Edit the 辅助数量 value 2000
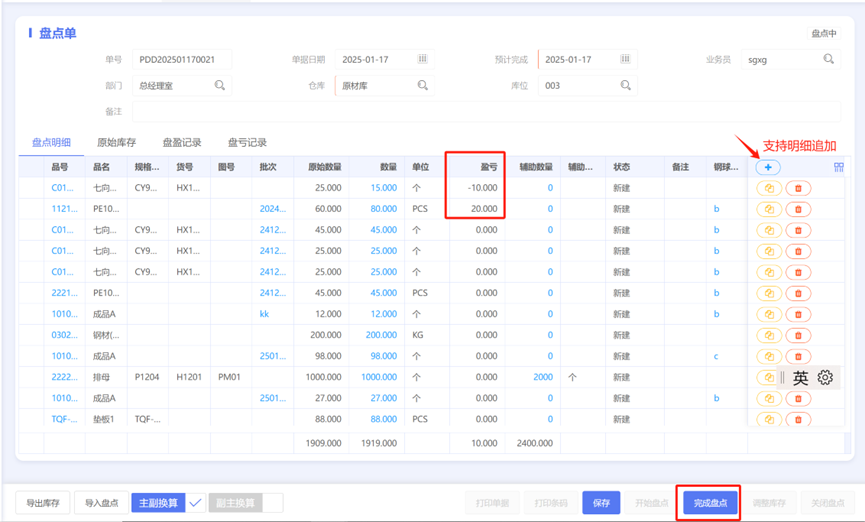Screen dimensions: 865x522 [543, 377]
